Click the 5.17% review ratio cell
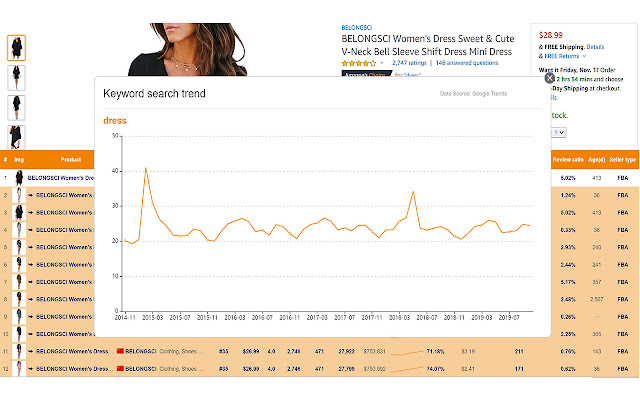The width and height of the screenshot is (640, 400). pos(568,282)
